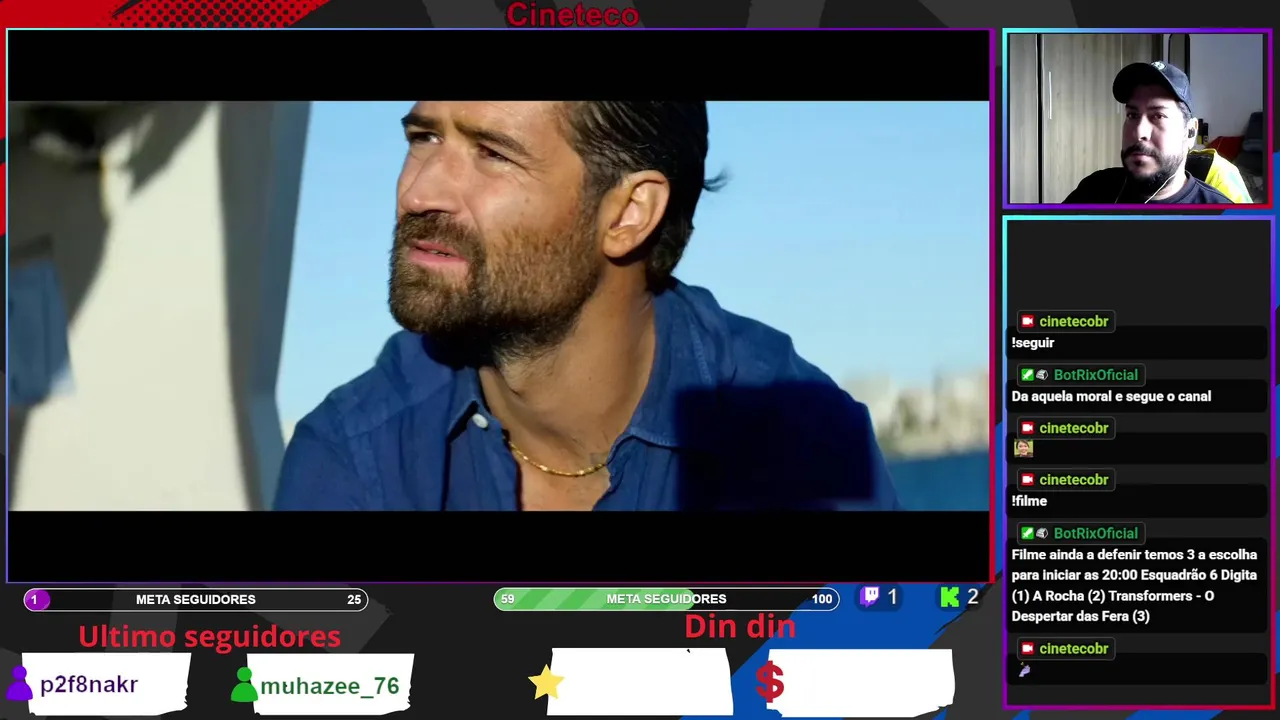
Task: Click the 'Da aquela moral e segue o canal' message
Action: pos(1111,397)
